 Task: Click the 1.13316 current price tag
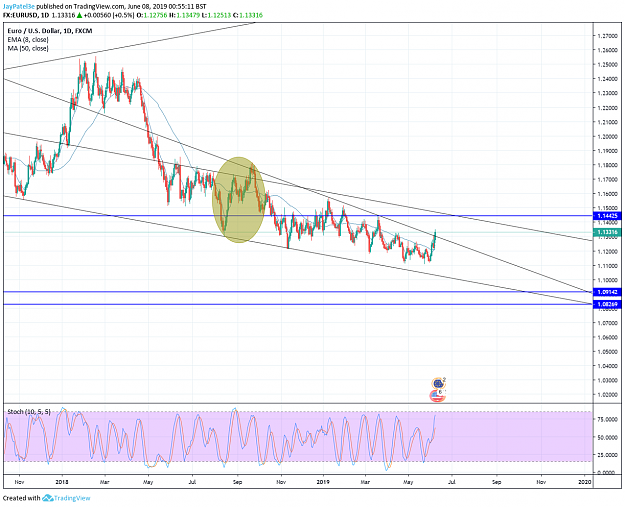[x=607, y=232]
